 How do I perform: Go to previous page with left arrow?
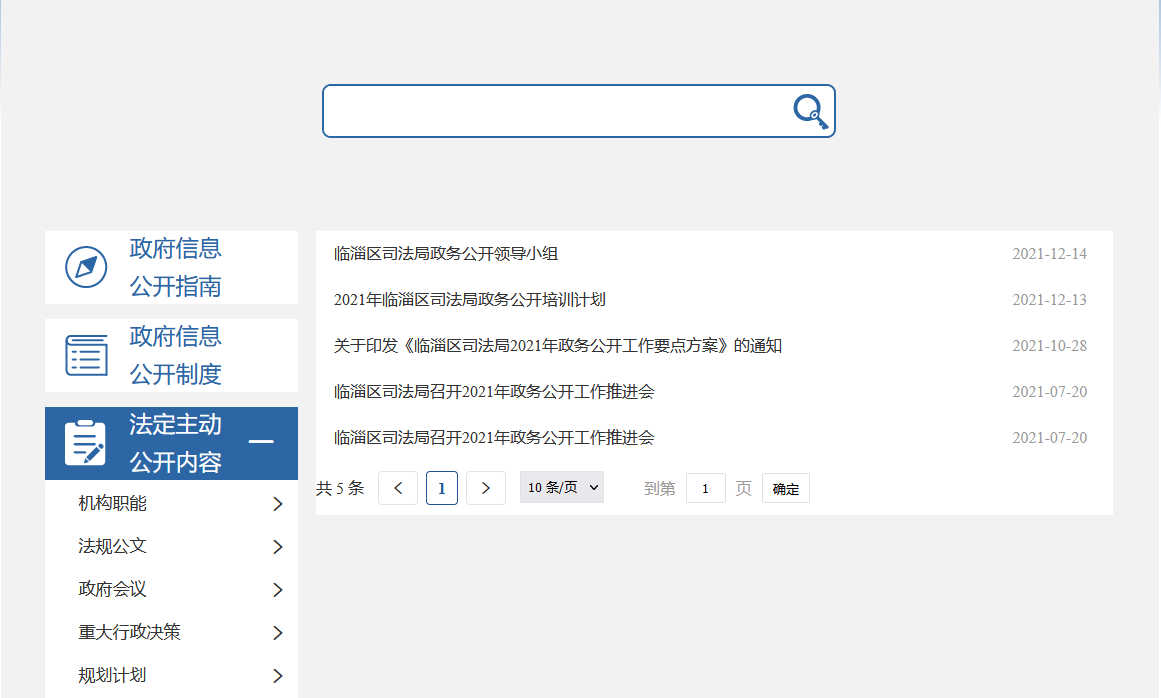click(x=398, y=488)
